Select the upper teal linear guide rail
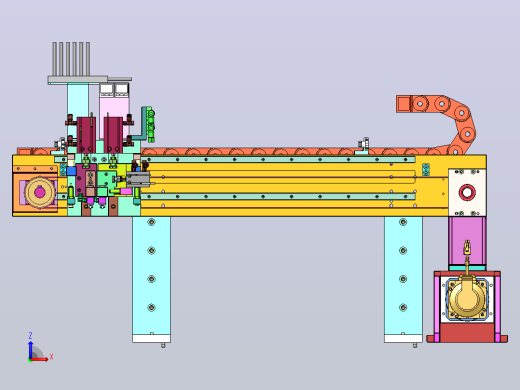 point(278,160)
